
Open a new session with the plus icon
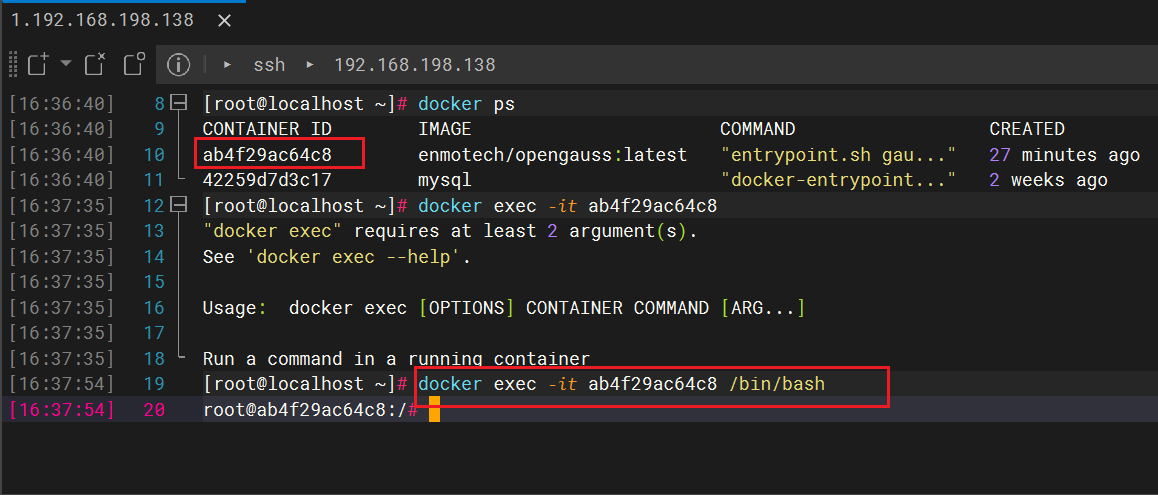tap(38, 65)
